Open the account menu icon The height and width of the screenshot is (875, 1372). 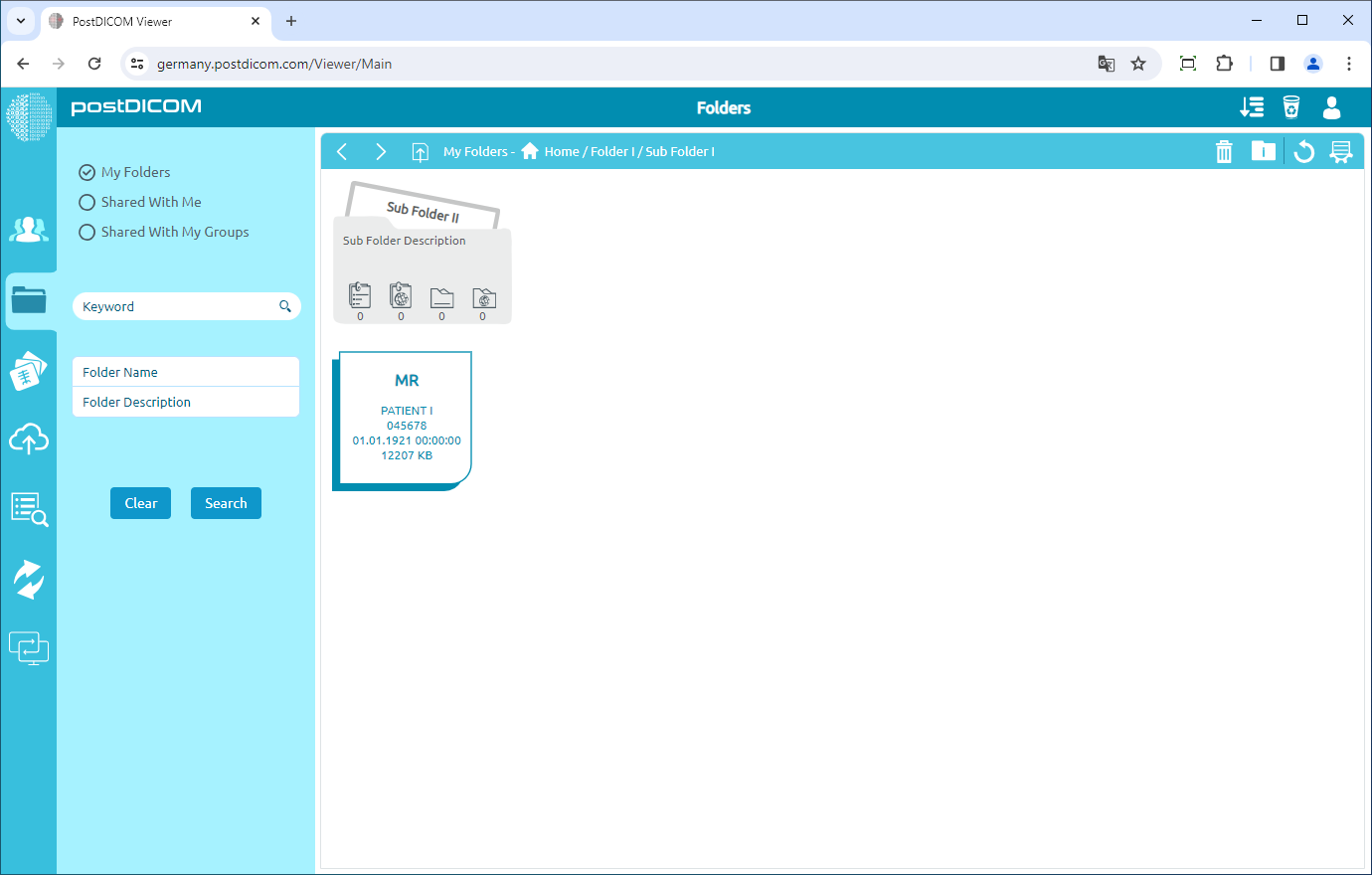pos(1331,109)
